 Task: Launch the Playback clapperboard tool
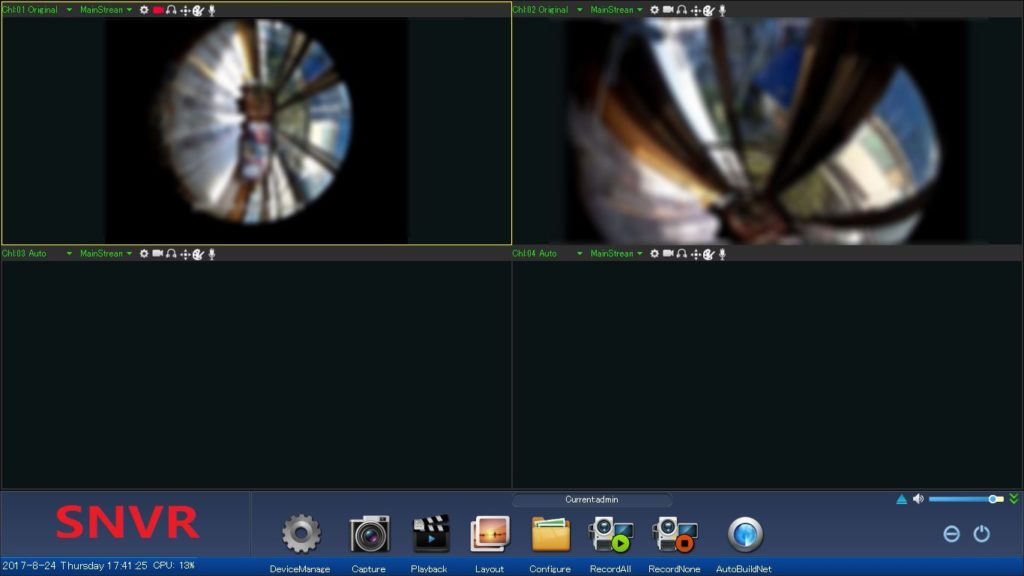429,534
